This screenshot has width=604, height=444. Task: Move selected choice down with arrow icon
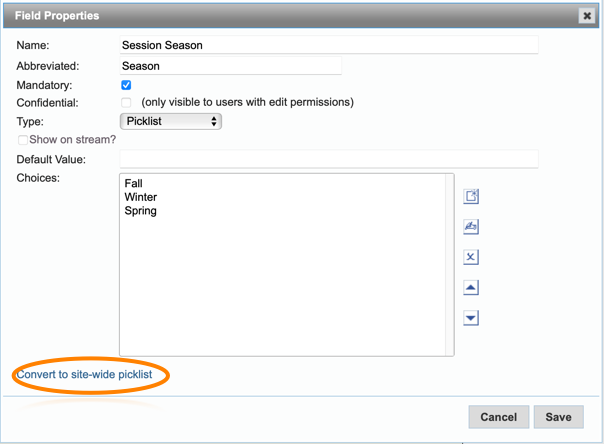point(471,318)
